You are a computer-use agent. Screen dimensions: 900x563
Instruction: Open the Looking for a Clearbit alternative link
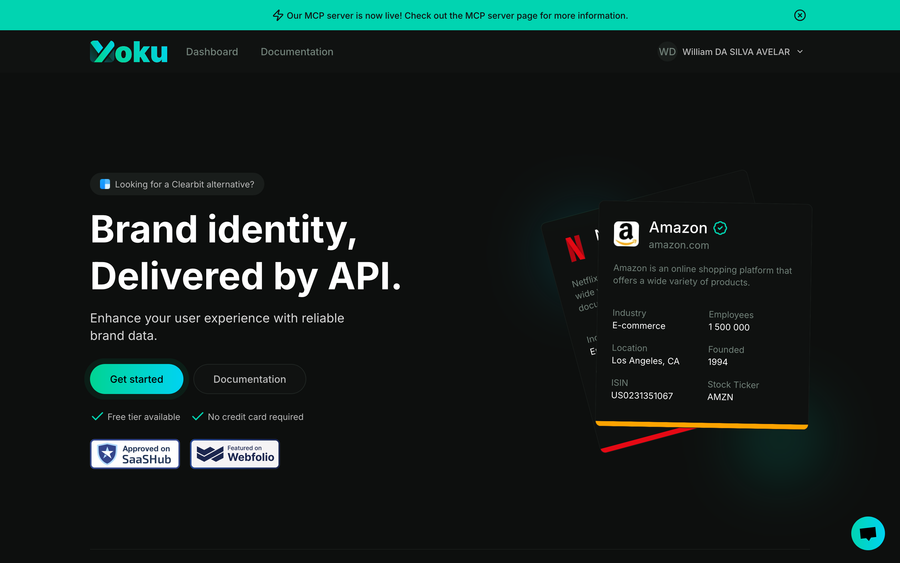coord(177,184)
